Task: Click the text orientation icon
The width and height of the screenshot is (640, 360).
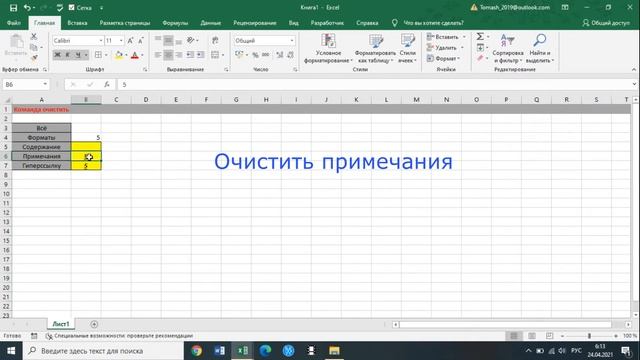Action: (x=190, y=40)
